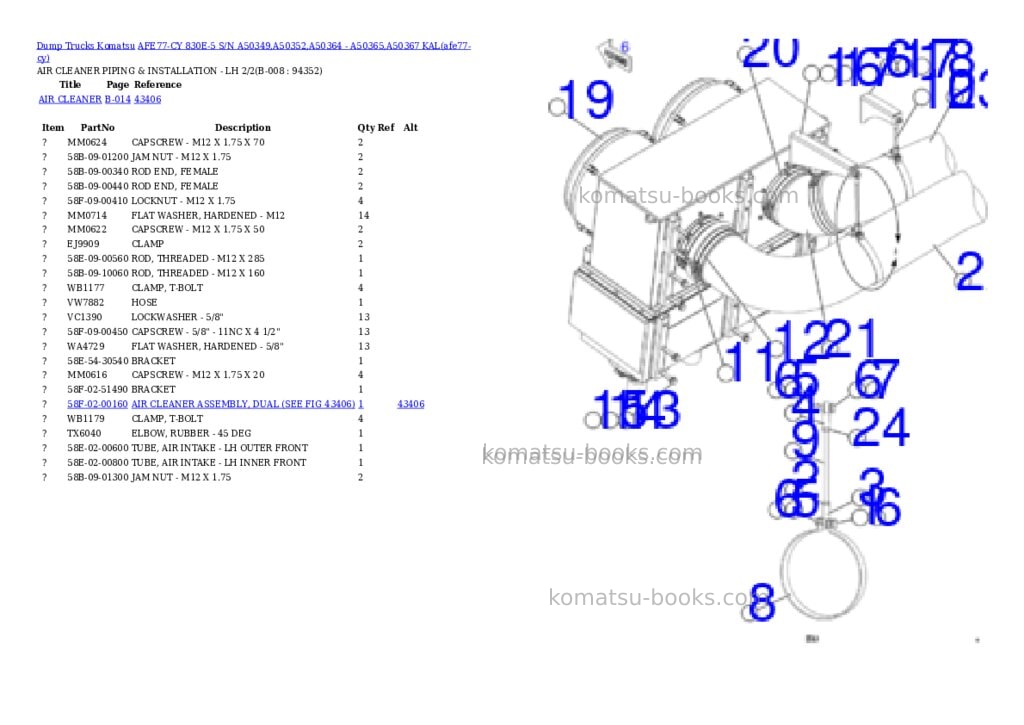This screenshot has width=1024, height=725.
Task: Select CAPSCREW - M12 X 1.75 X 20 description
Action: click(198, 375)
